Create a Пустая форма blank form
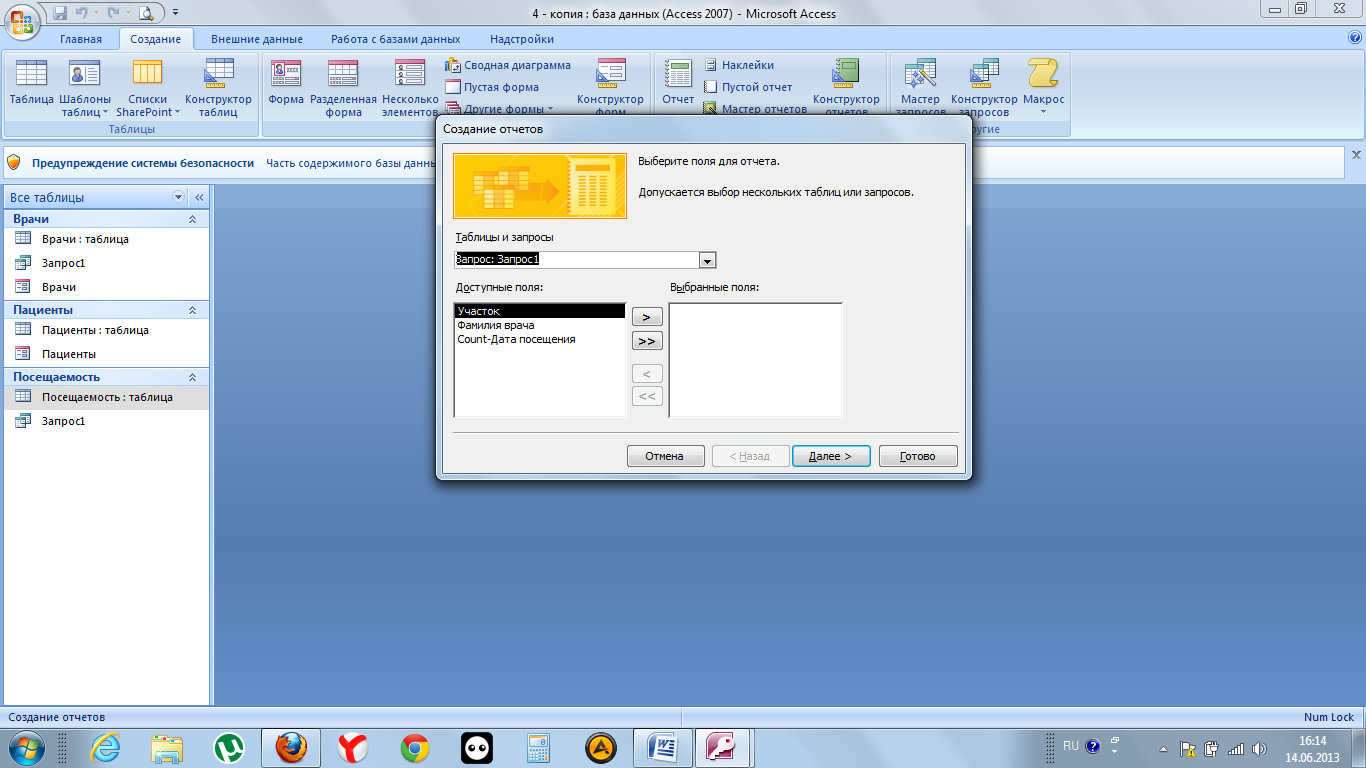1366x768 pixels. tap(492, 87)
